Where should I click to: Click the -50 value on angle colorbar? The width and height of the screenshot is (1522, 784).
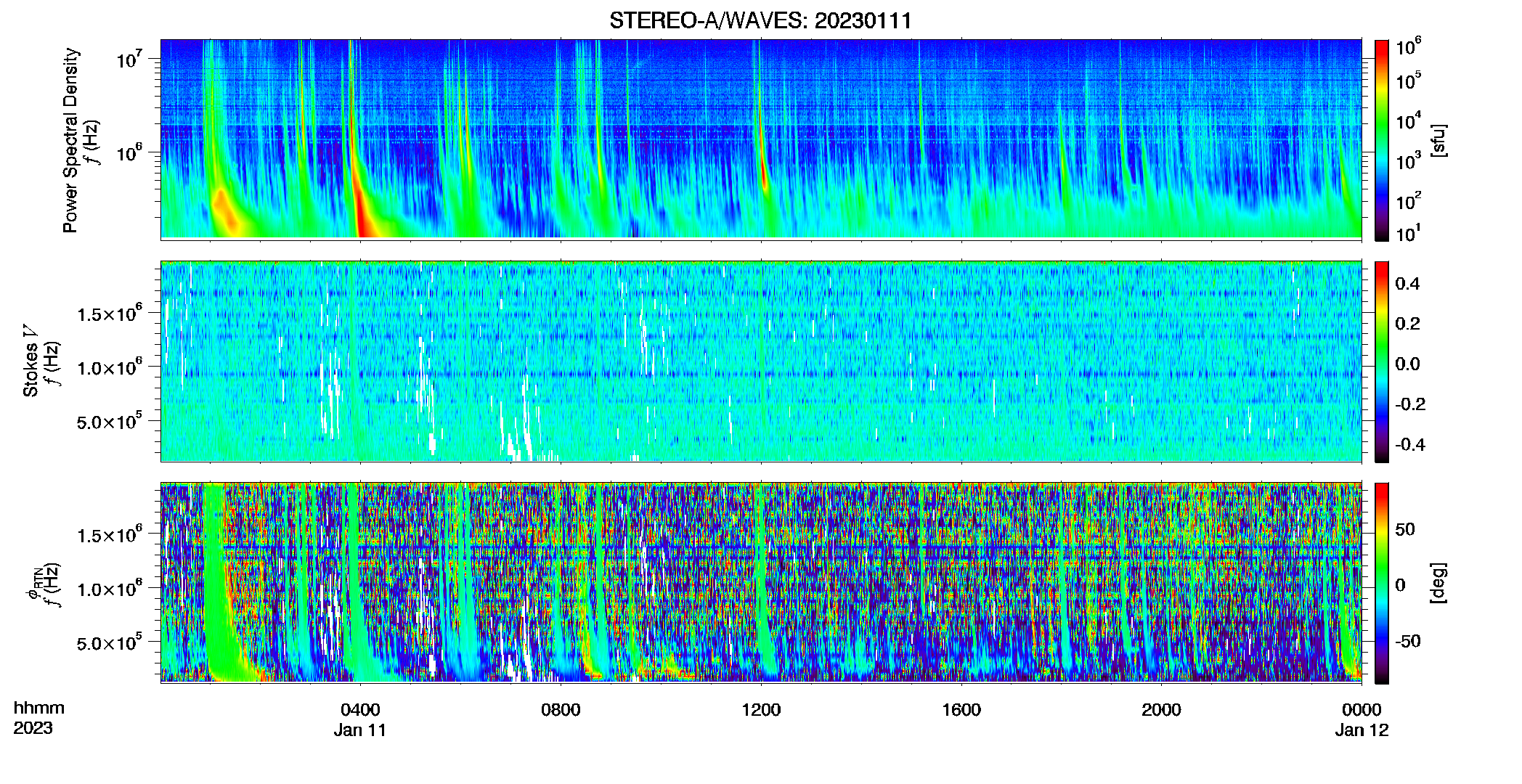click(x=1407, y=641)
